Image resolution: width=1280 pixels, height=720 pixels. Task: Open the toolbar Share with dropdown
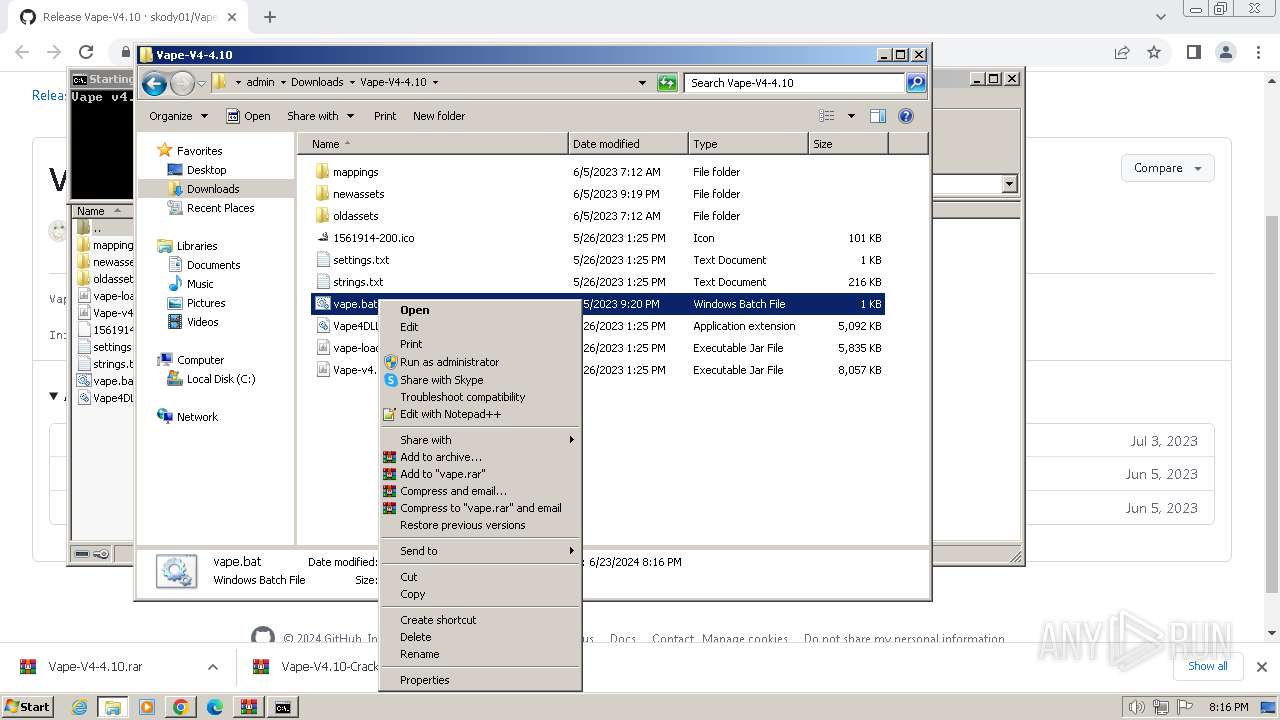point(320,116)
